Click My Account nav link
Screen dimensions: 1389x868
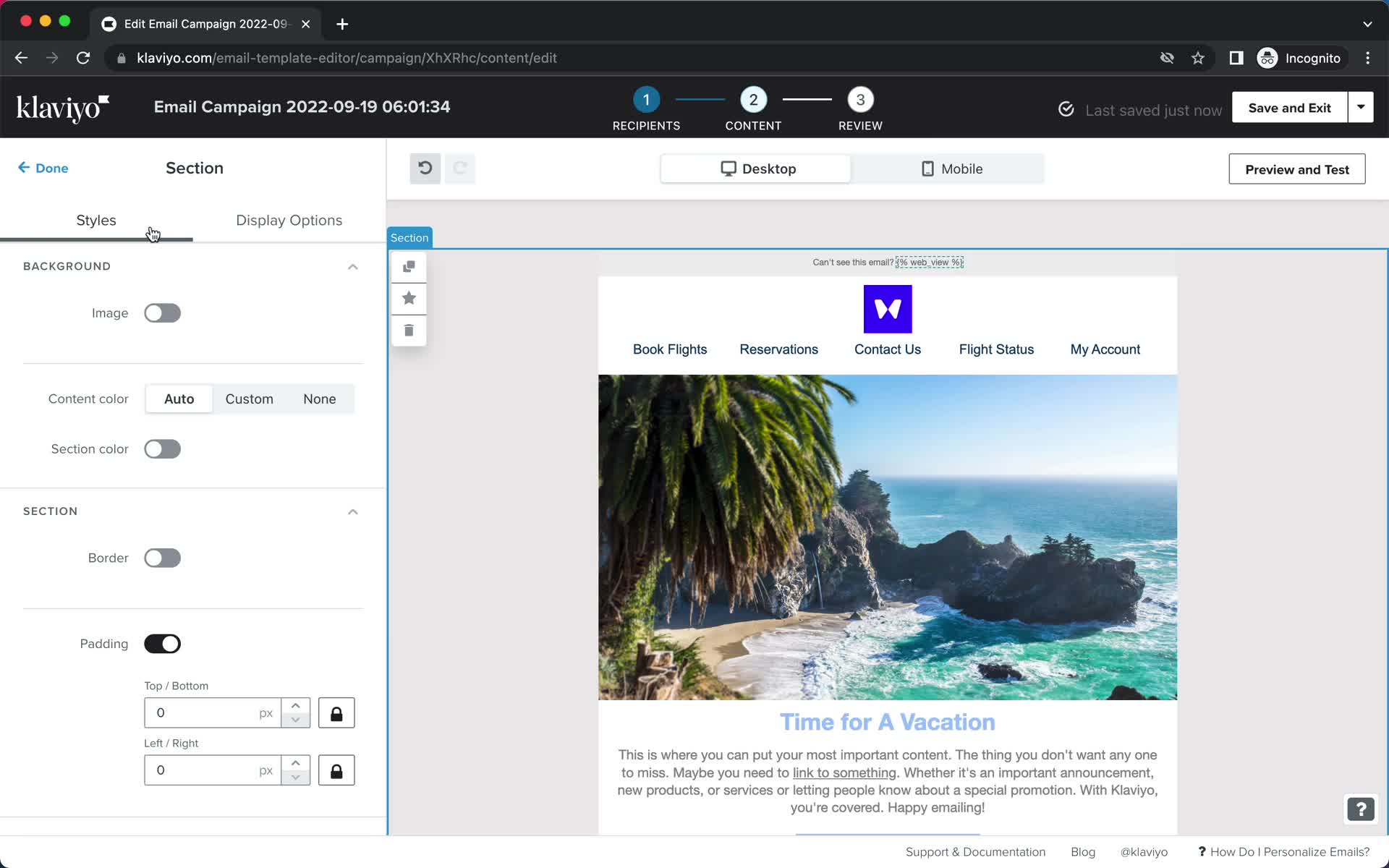[1105, 349]
